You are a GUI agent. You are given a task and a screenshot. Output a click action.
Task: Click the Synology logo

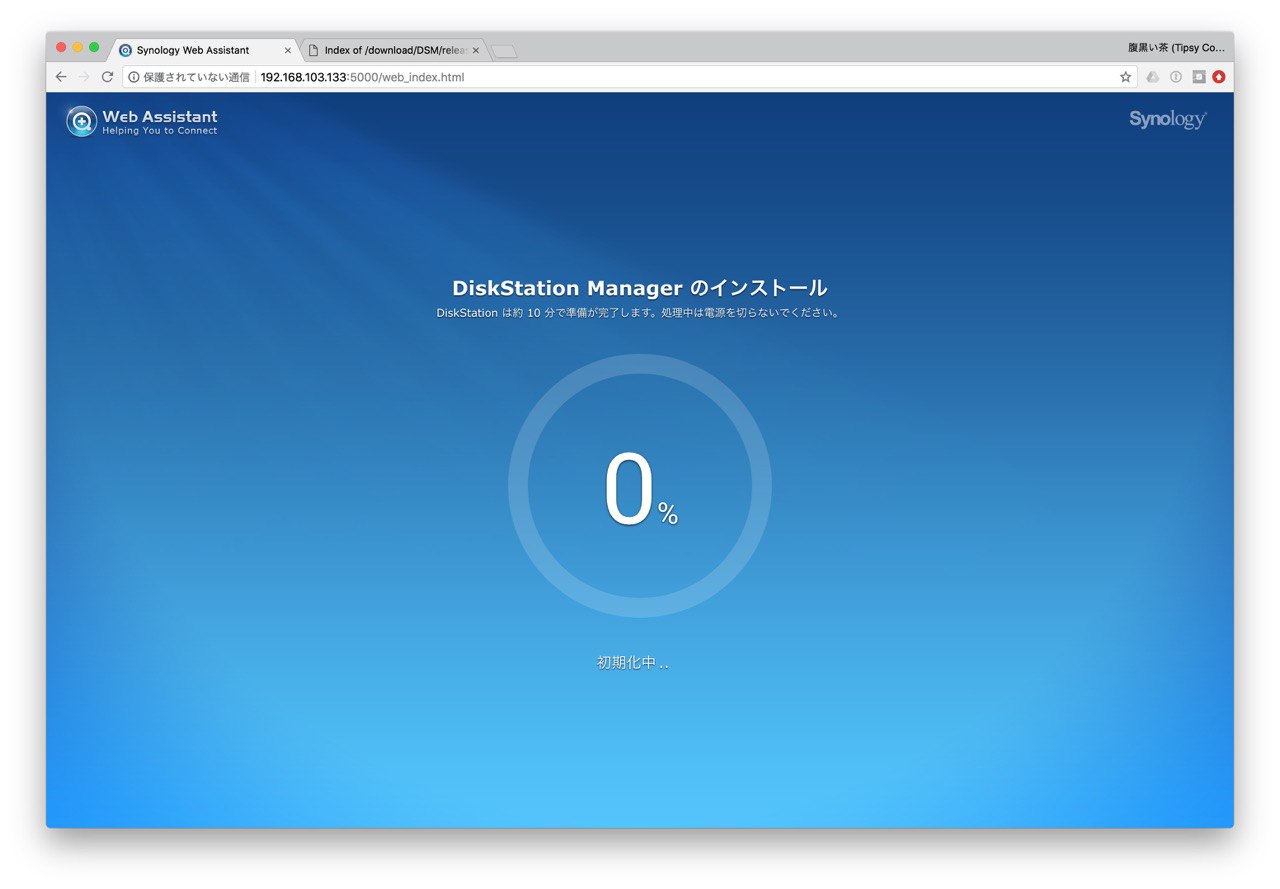[x=1168, y=120]
